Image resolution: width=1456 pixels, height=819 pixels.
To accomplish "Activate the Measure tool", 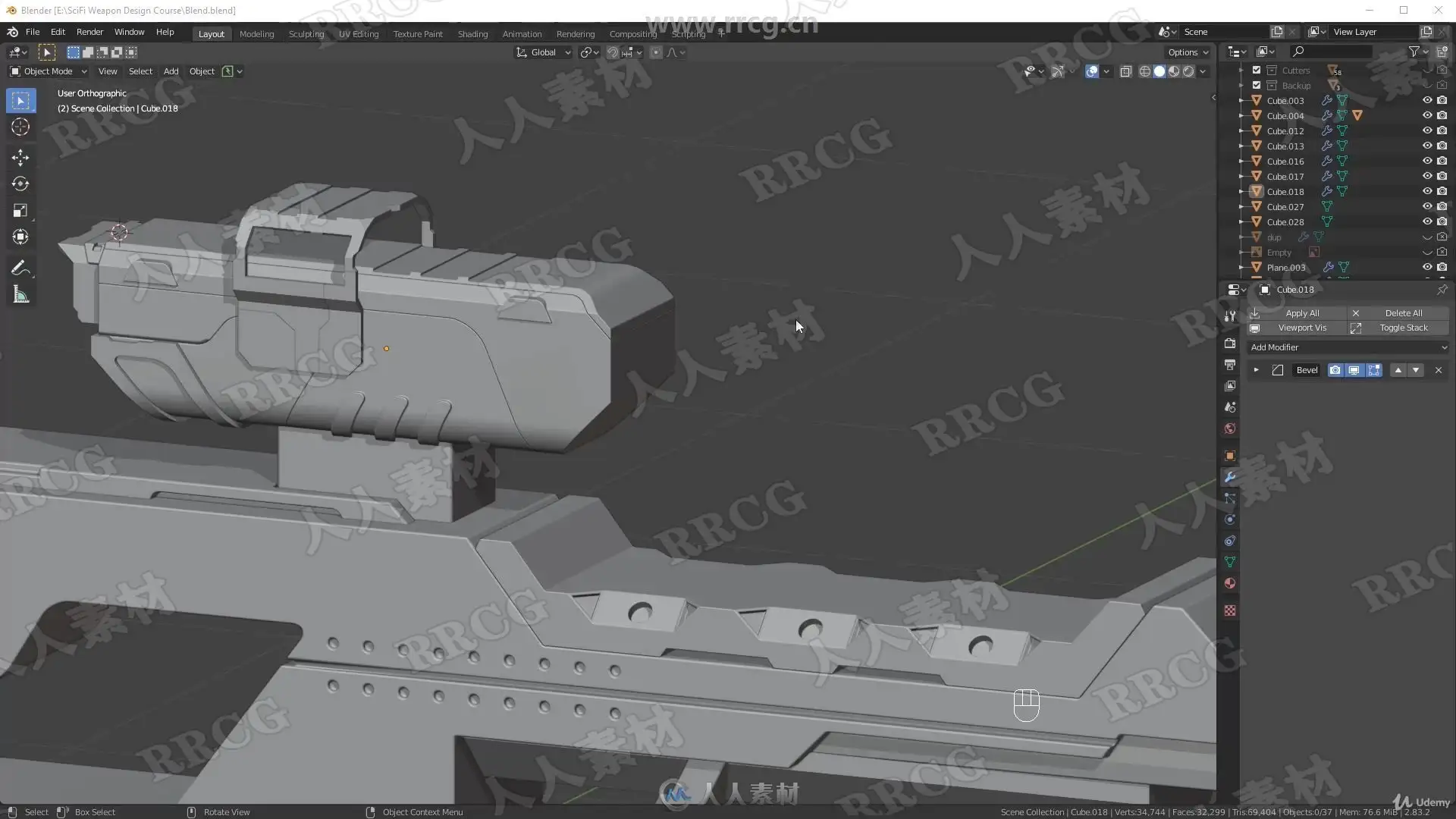I will (20, 295).
